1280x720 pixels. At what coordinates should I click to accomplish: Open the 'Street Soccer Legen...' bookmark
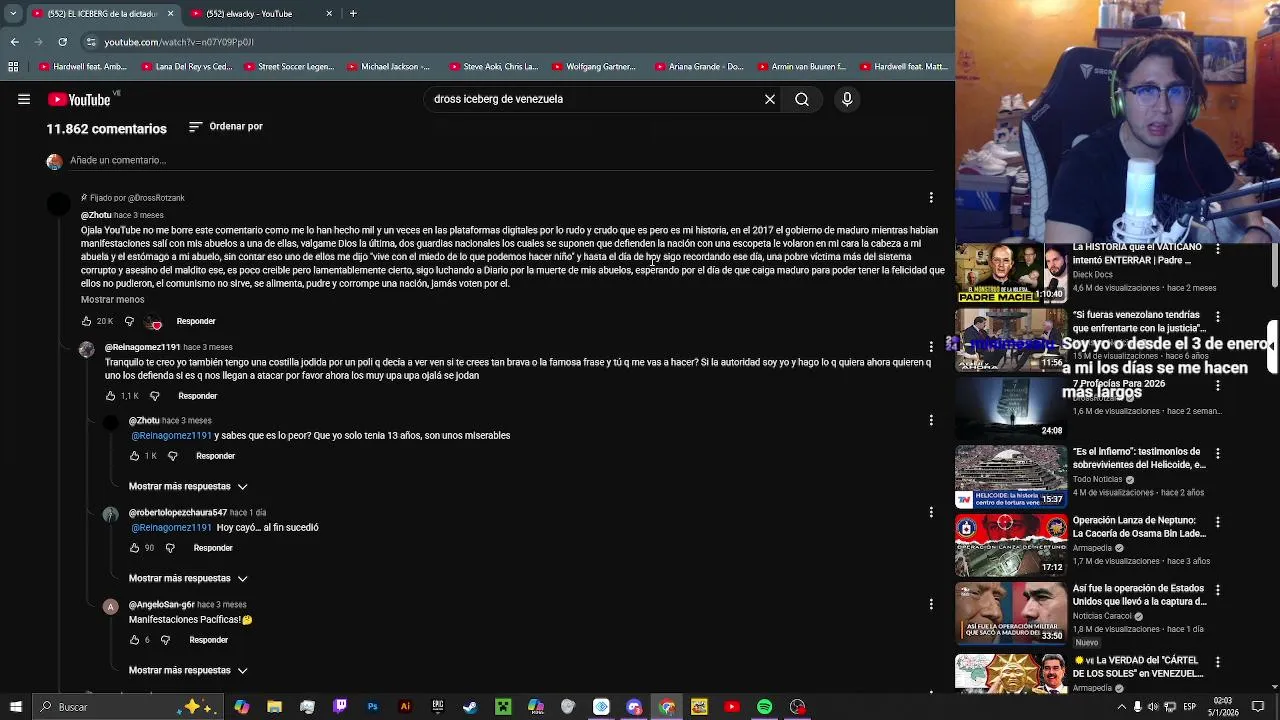pyautogui.click(x=289, y=67)
